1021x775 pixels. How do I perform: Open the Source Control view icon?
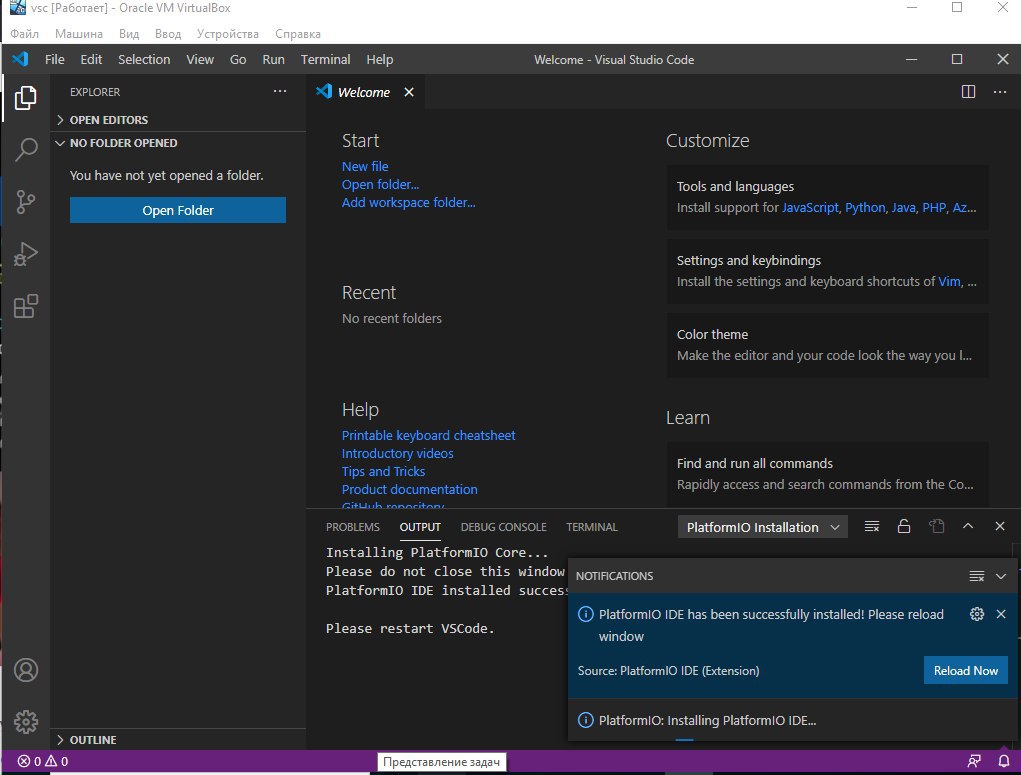pos(25,202)
